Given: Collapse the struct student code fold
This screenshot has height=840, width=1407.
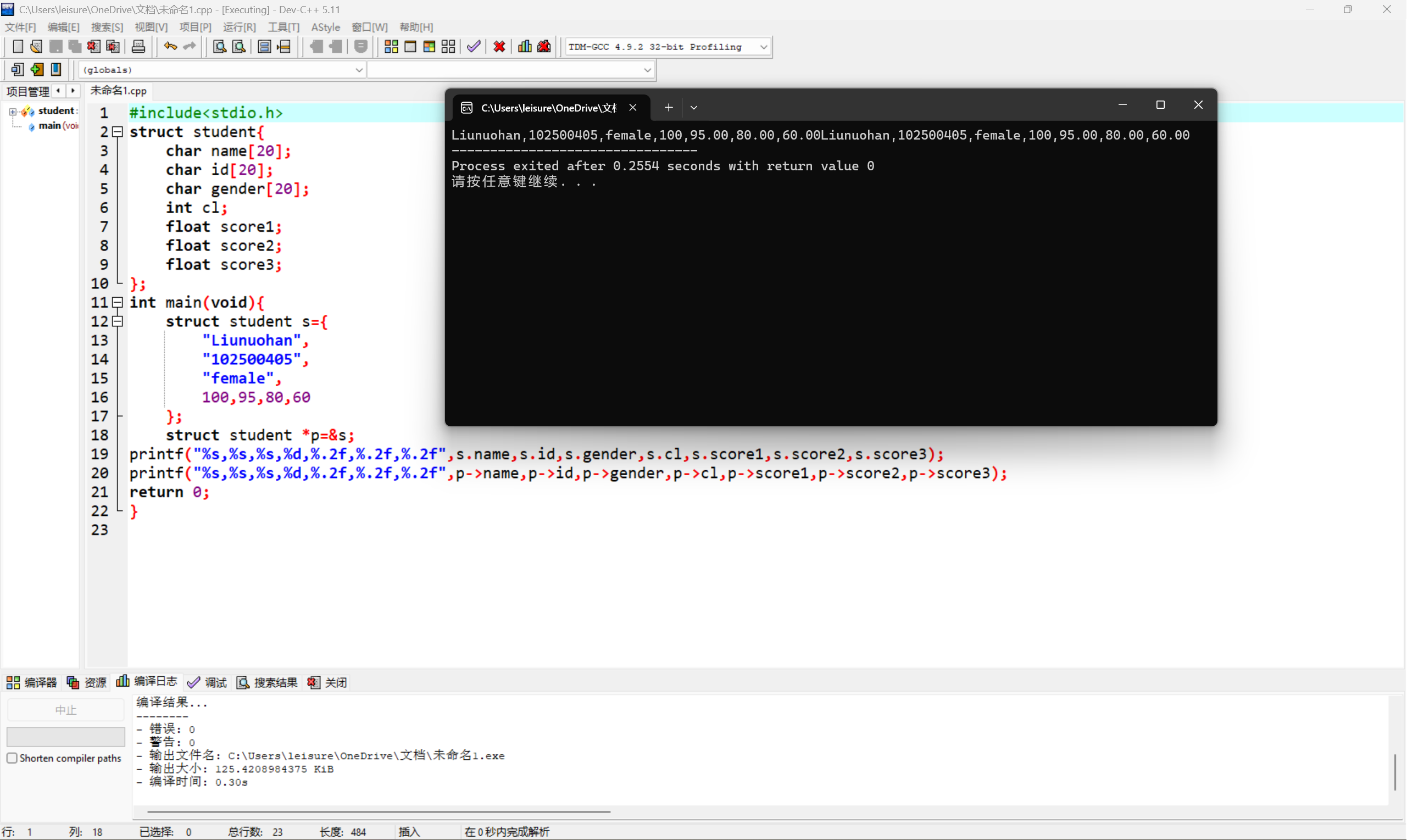Looking at the screenshot, I should [x=118, y=131].
